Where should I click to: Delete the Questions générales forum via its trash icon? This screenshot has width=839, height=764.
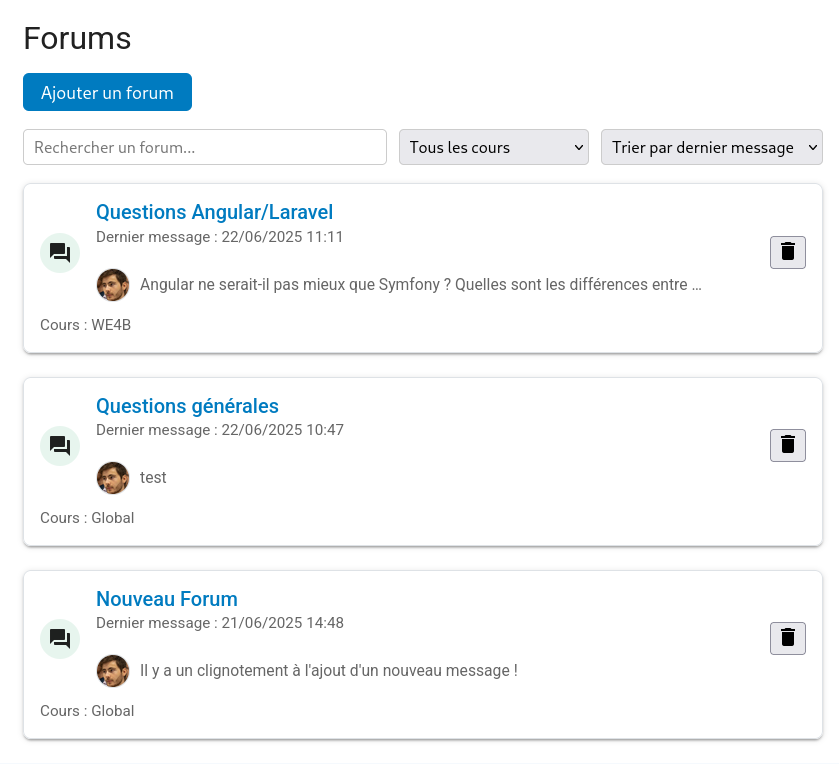tap(787, 445)
